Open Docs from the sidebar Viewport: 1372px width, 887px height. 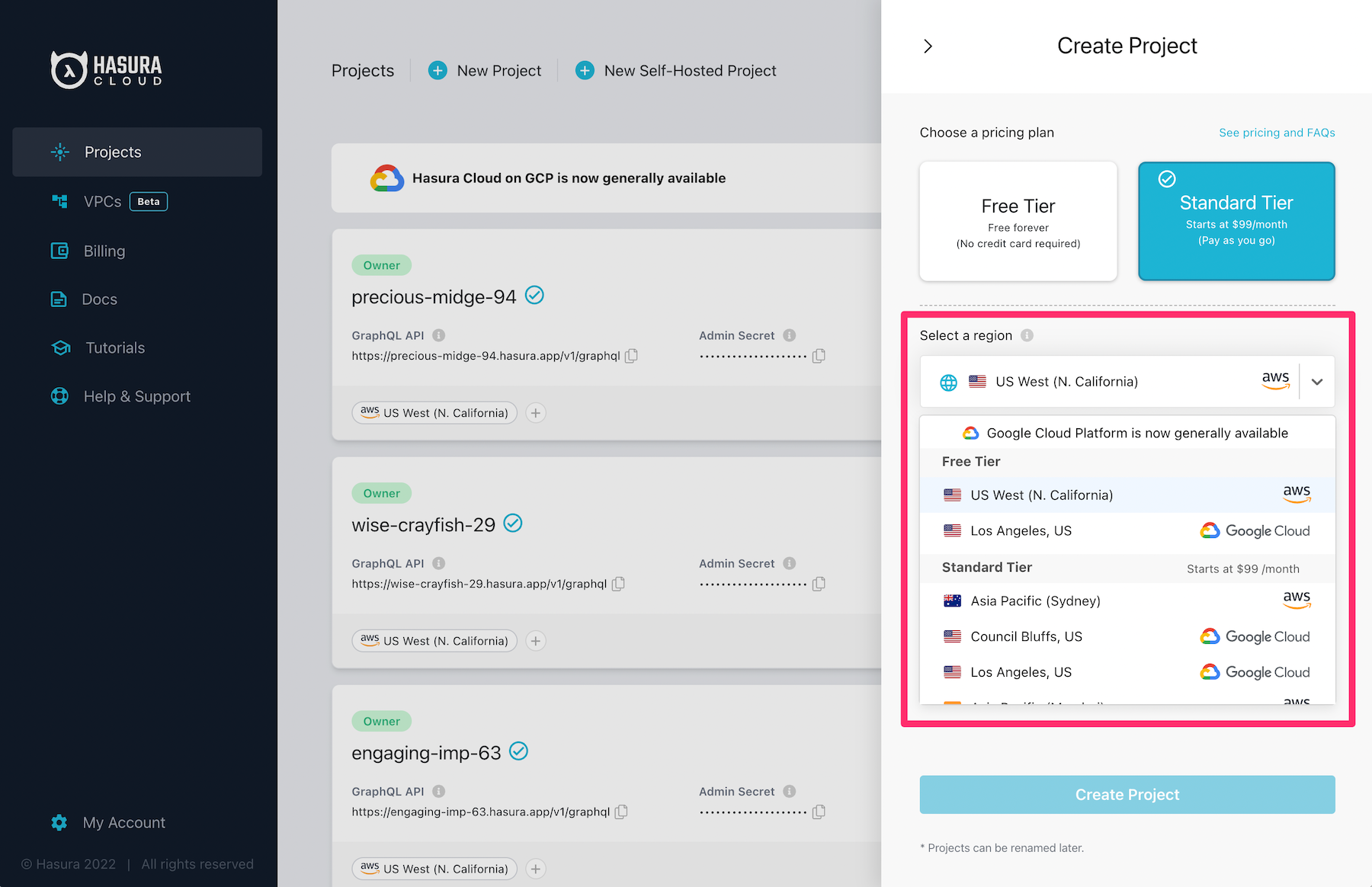[x=59, y=299]
